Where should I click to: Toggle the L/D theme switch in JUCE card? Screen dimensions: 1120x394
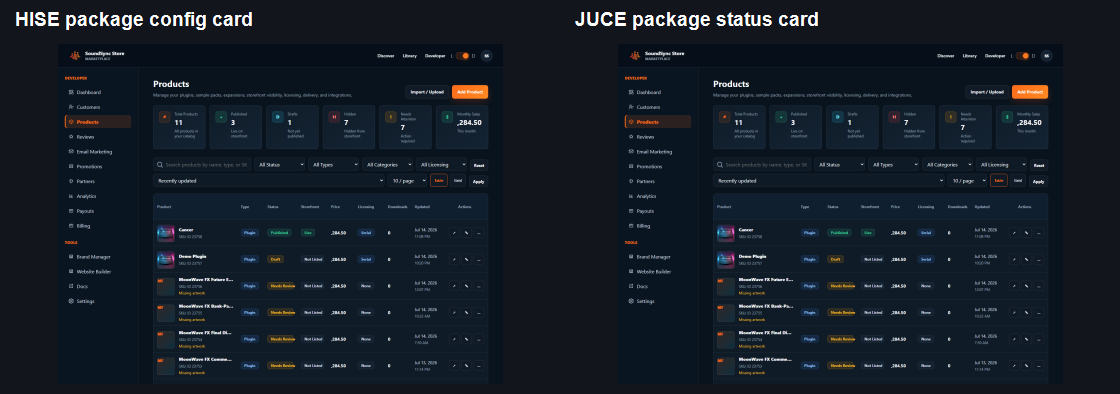point(1022,55)
